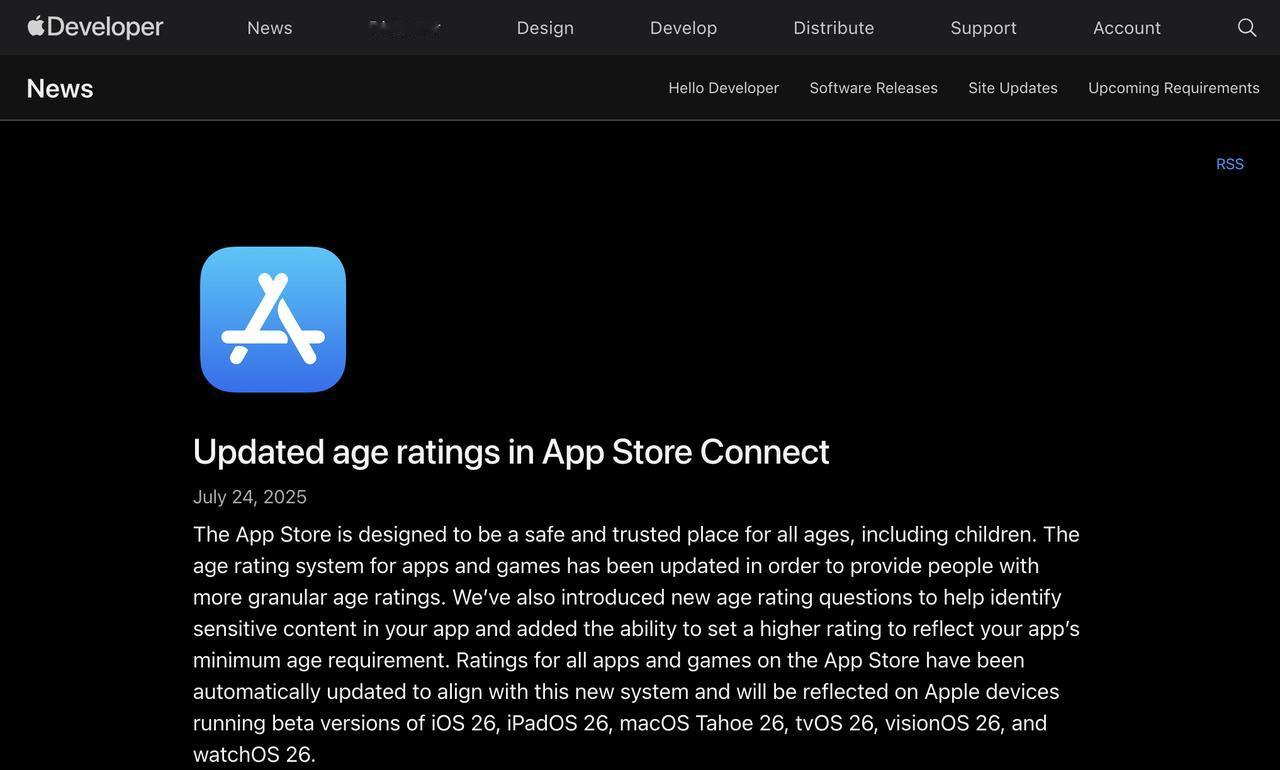Go to Hello Developer section

click(724, 88)
